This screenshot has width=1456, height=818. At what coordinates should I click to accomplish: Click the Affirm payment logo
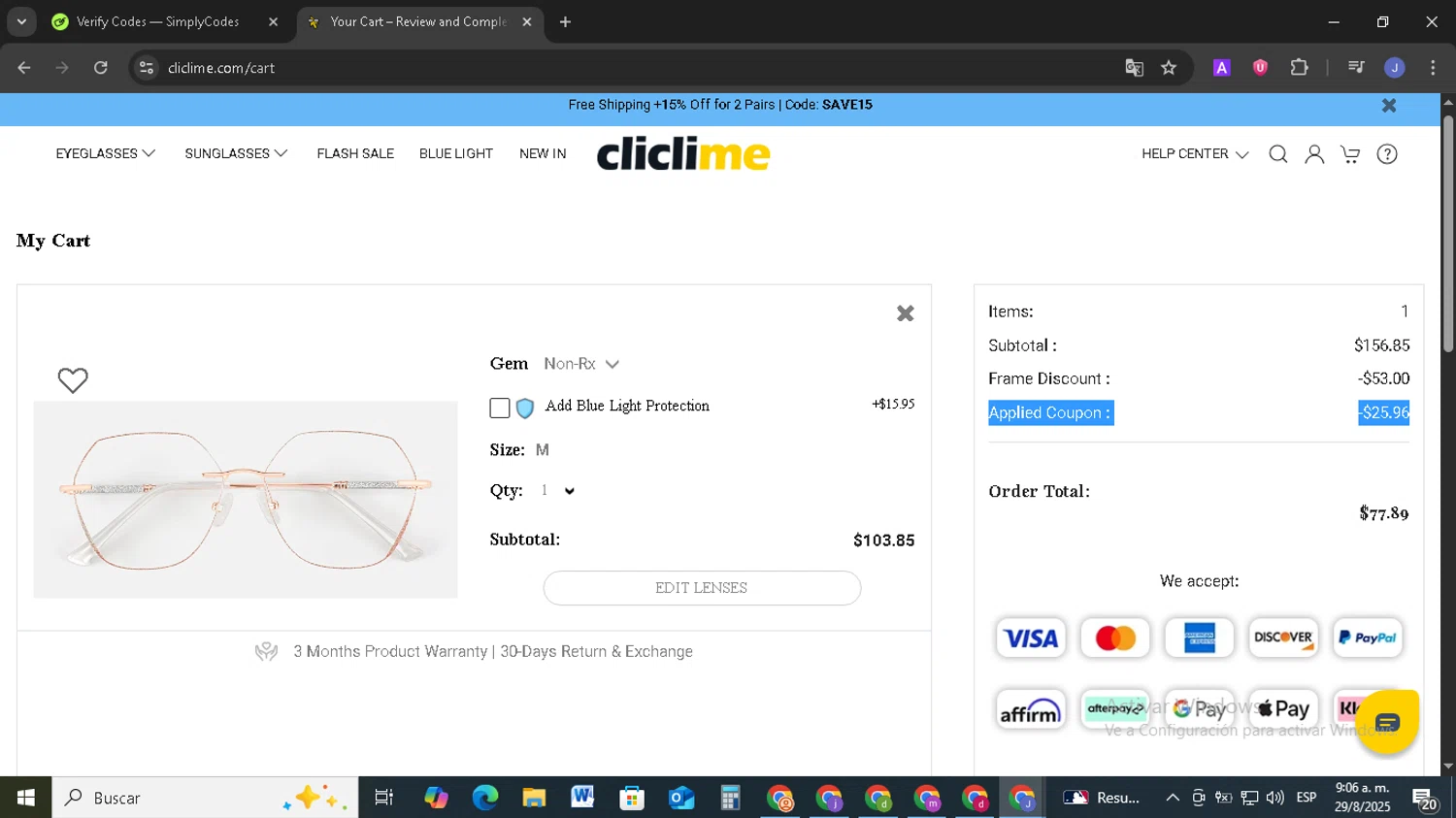point(1031,711)
